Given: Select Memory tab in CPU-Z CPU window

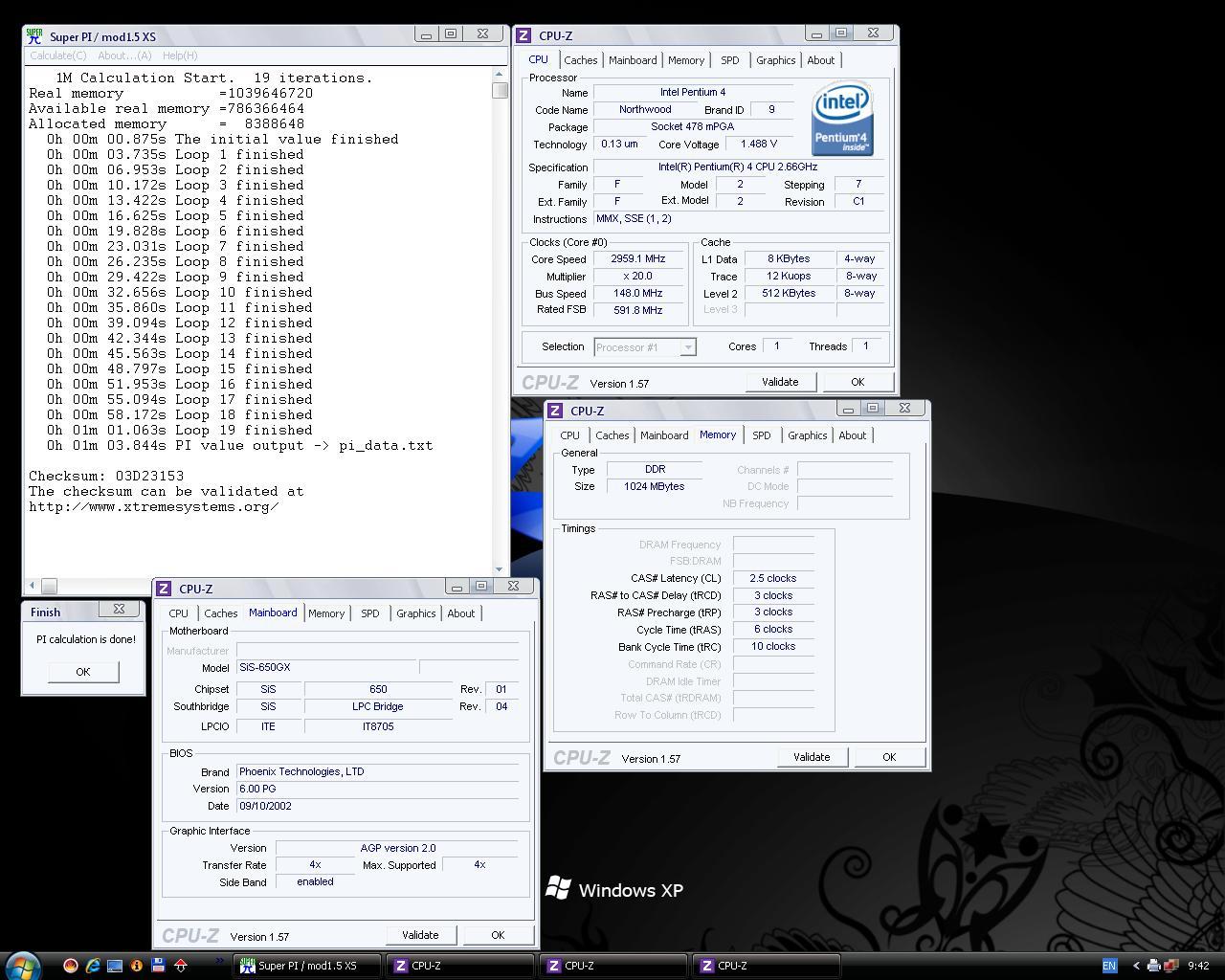Looking at the screenshot, I should (x=686, y=60).
